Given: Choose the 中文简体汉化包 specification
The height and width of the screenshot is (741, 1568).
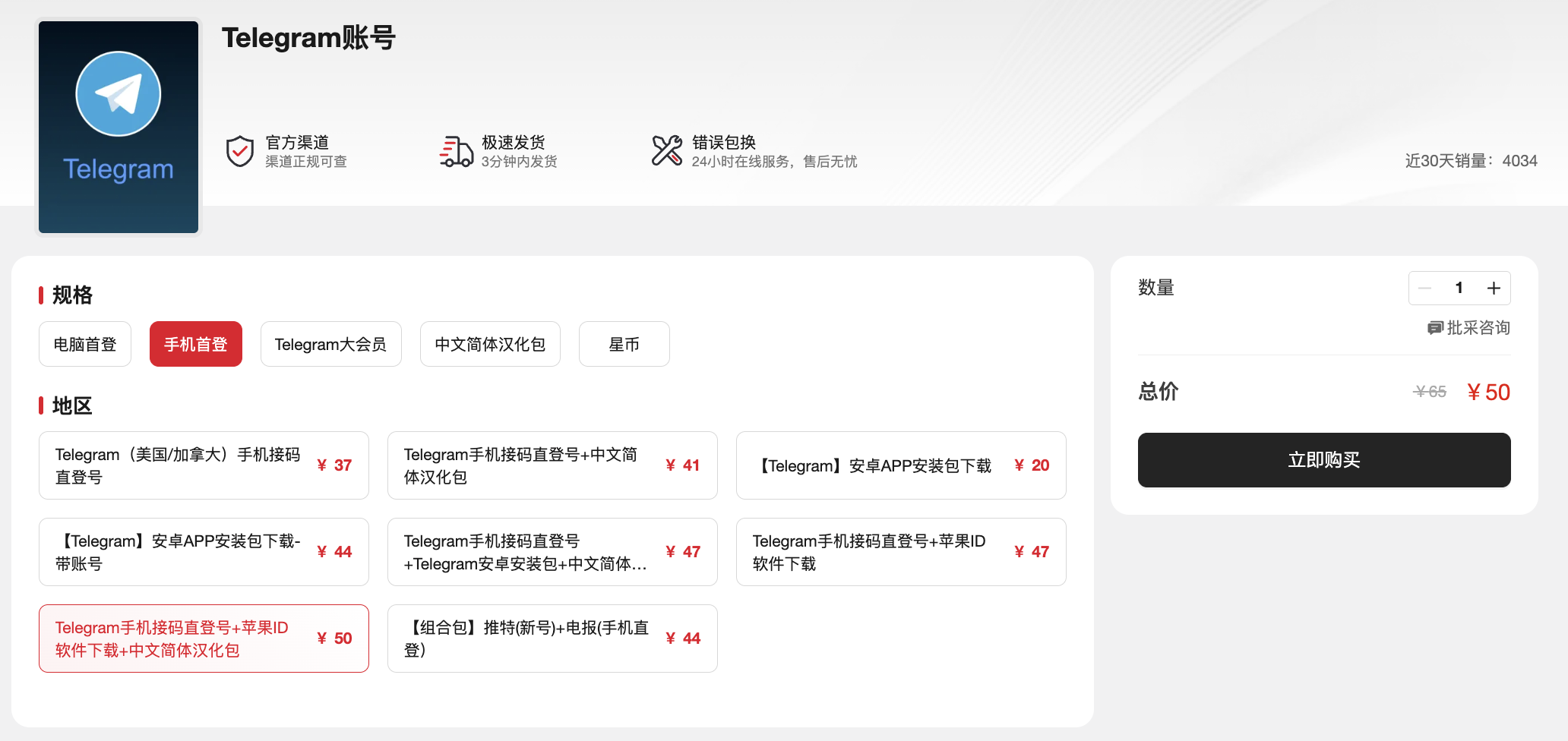Looking at the screenshot, I should tap(490, 345).
